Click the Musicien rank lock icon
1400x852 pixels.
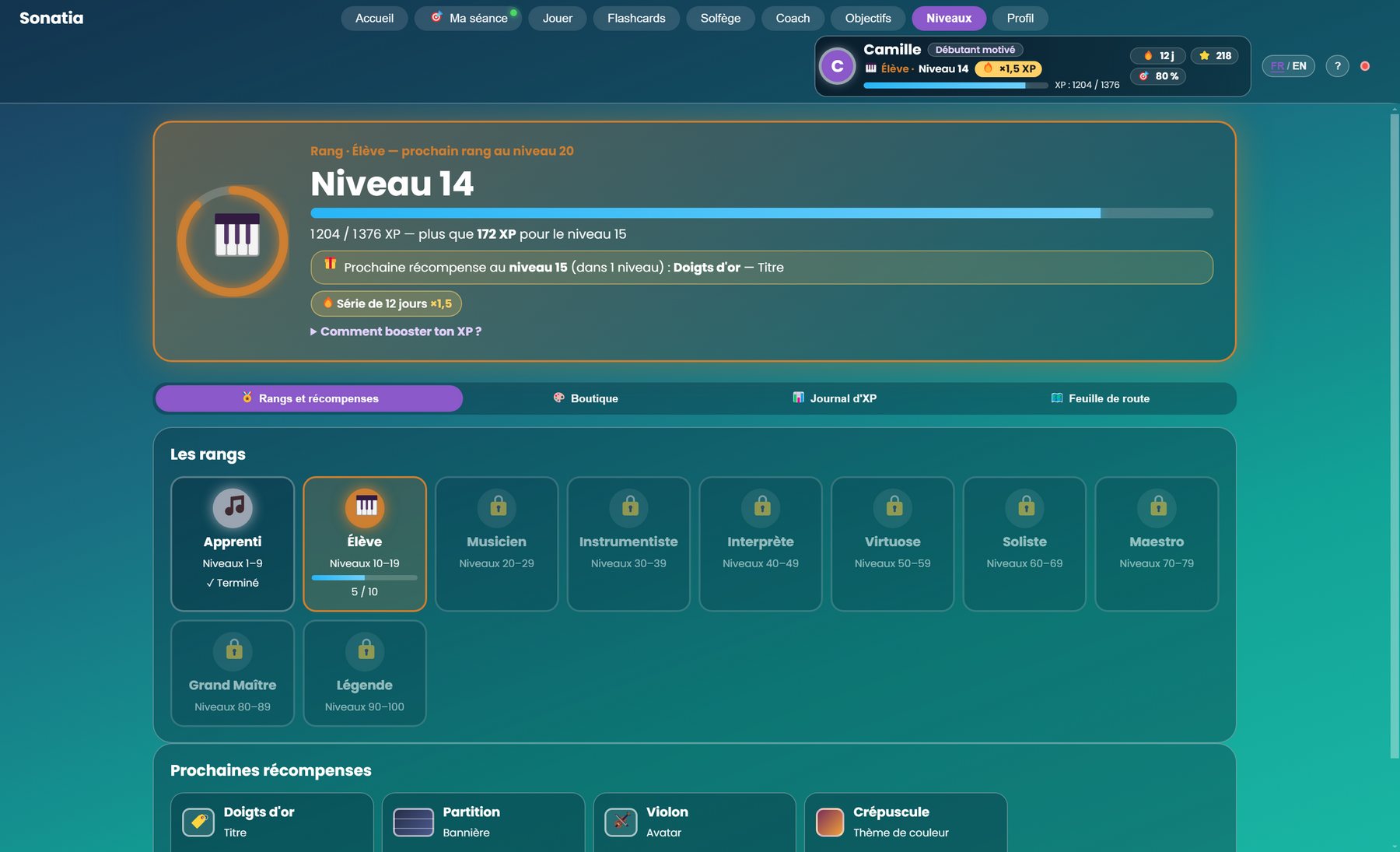point(497,507)
